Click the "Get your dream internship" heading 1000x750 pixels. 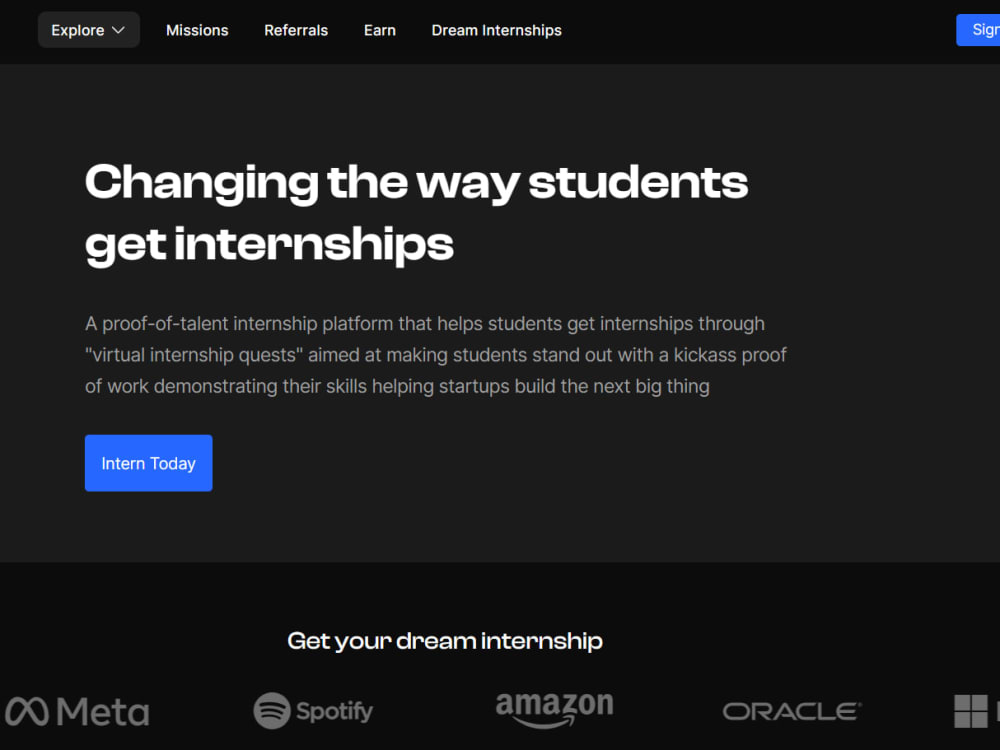pos(444,641)
